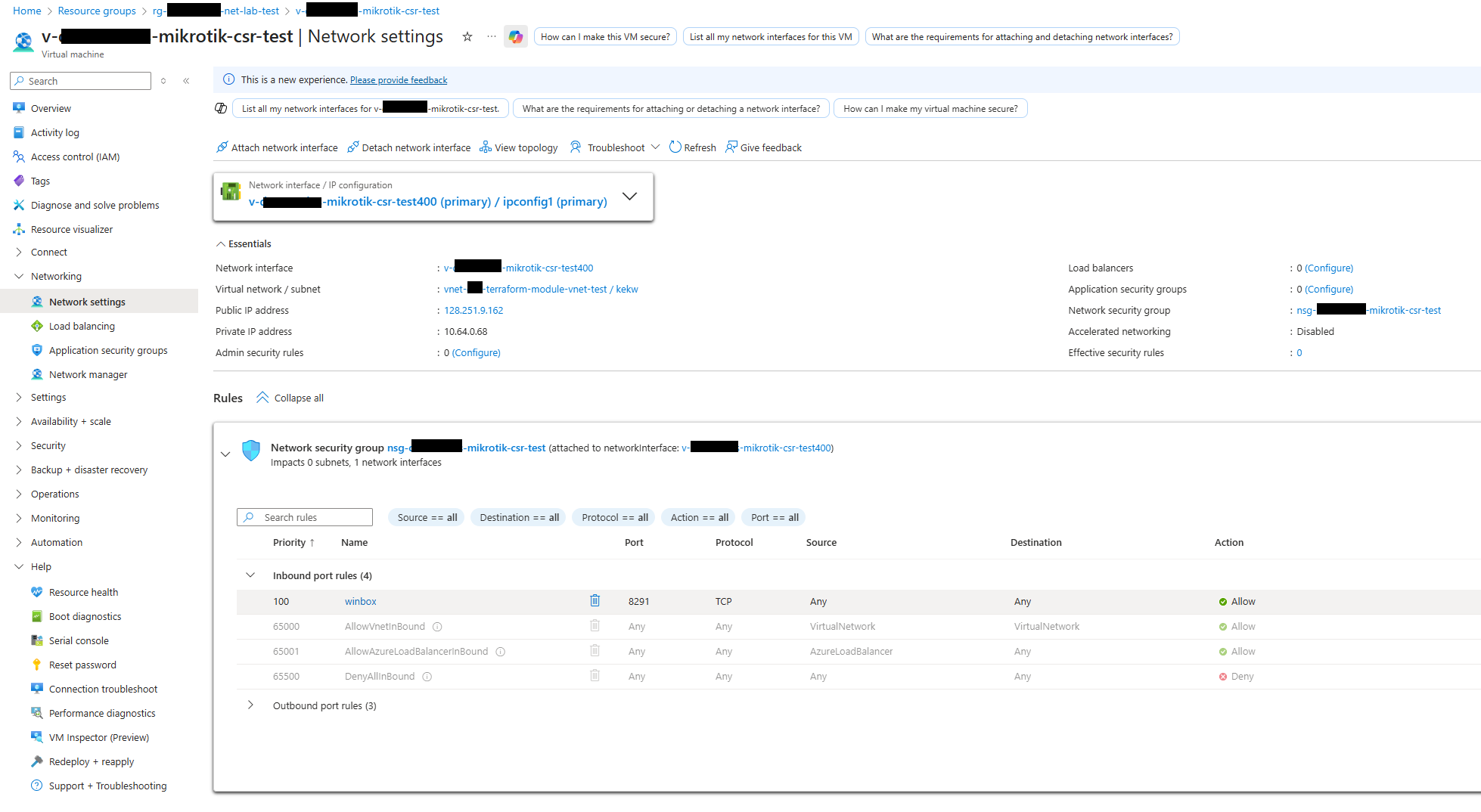The width and height of the screenshot is (1481, 812).
Task: Expand the Settings section in sidebar
Action: pos(19,397)
